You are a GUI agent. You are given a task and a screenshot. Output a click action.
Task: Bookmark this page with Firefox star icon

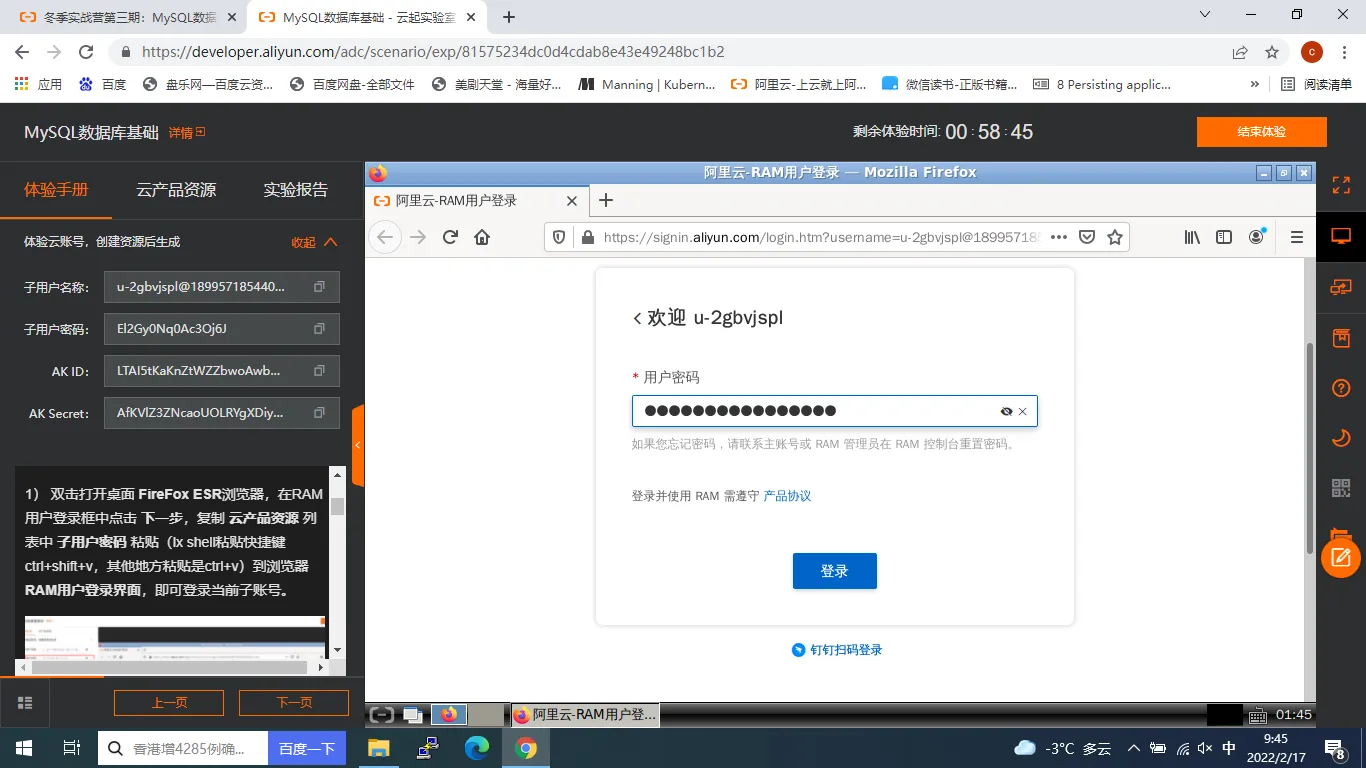click(x=1115, y=237)
